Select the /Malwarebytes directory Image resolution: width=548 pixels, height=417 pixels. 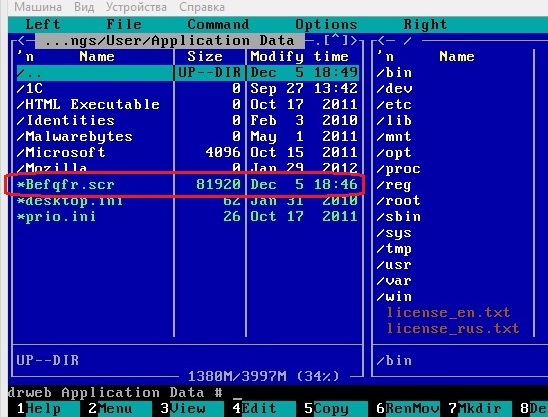[x=188, y=137]
